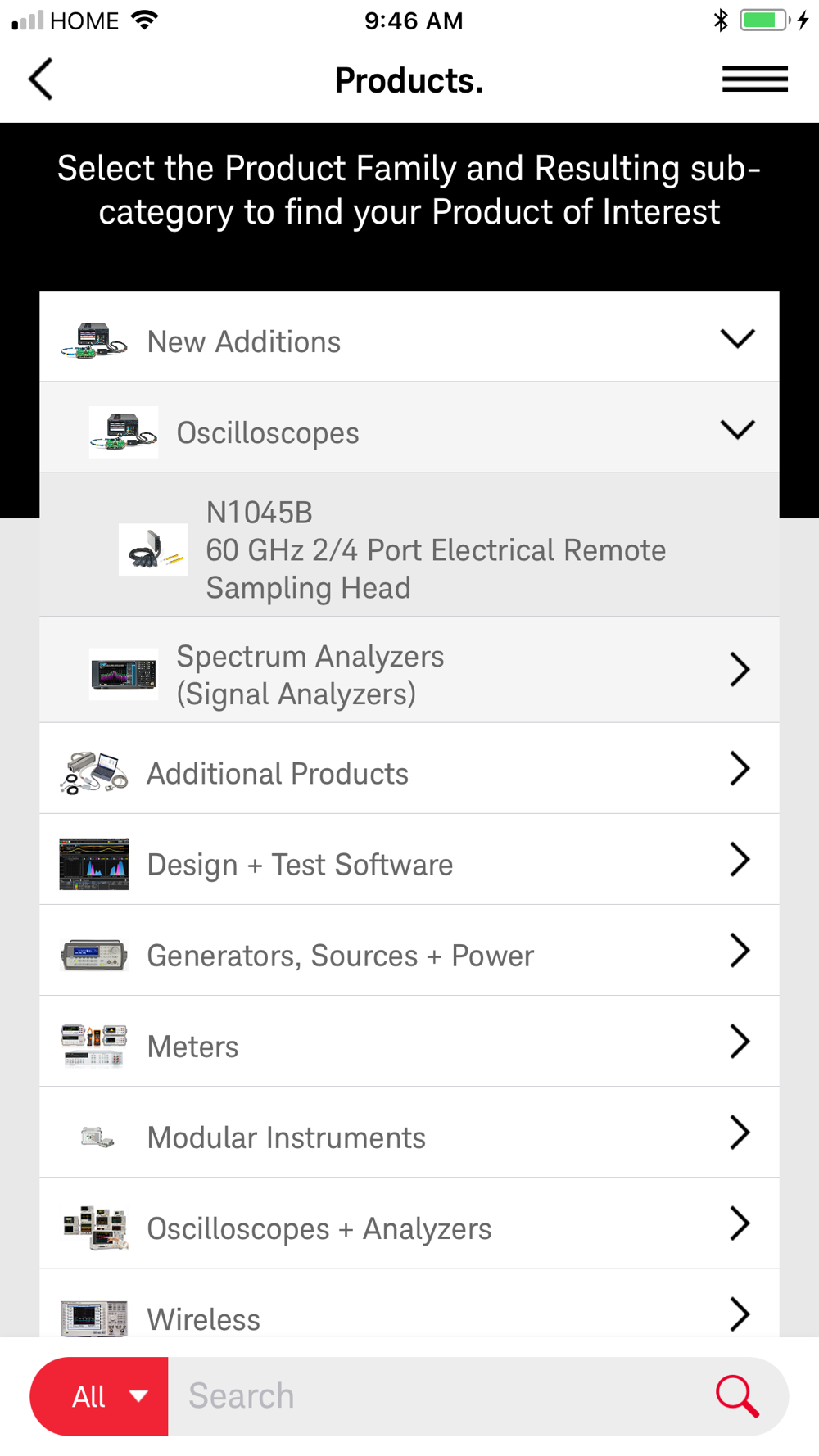
Task: Expand Spectrum Analyzers (Signal Analyzers) arrow
Action: [x=740, y=670]
